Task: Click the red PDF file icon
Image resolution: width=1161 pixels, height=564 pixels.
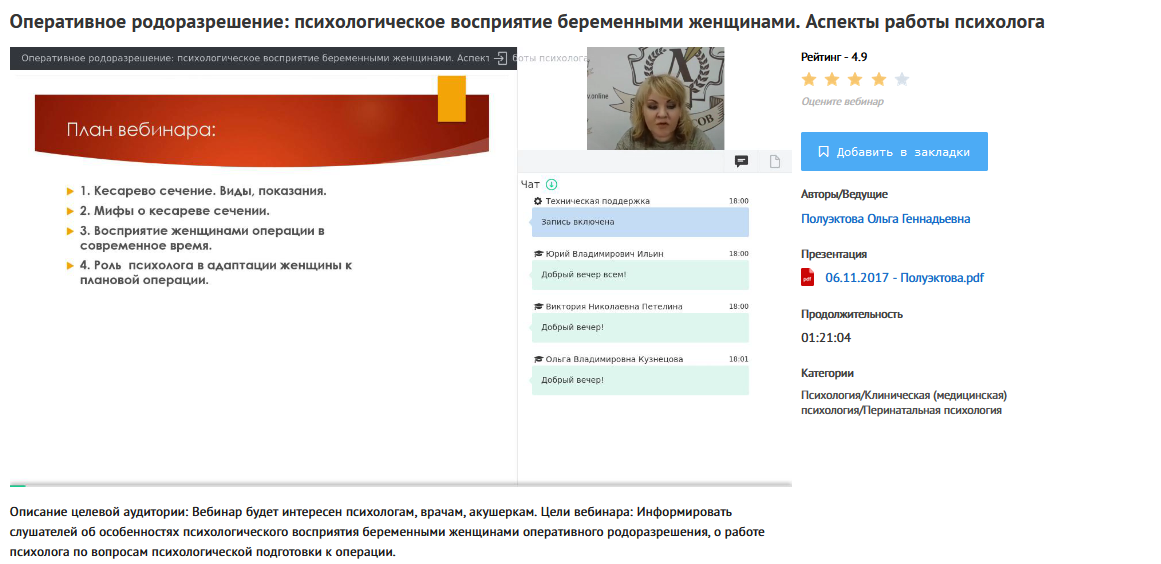Action: point(808,277)
